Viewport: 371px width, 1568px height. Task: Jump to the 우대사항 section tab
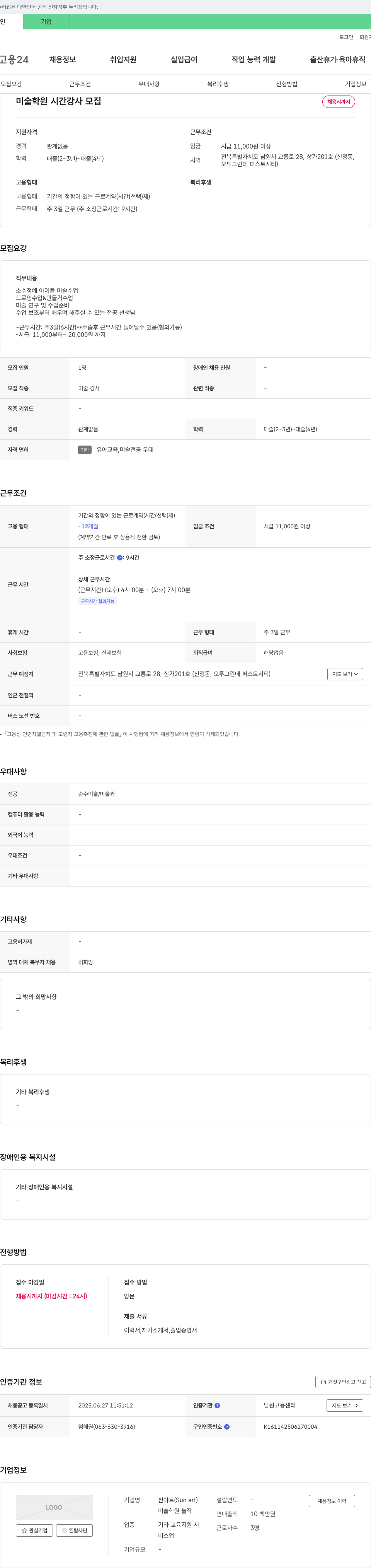coord(149,84)
